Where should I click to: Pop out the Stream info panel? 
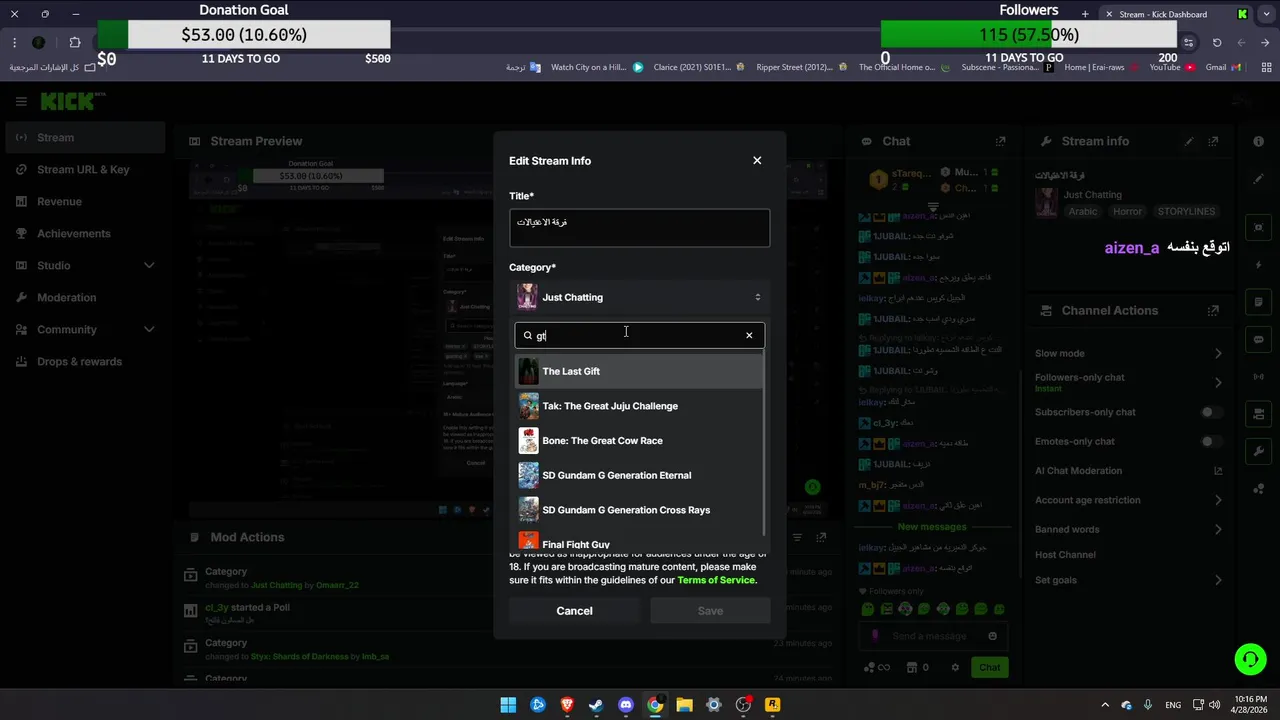(1214, 141)
